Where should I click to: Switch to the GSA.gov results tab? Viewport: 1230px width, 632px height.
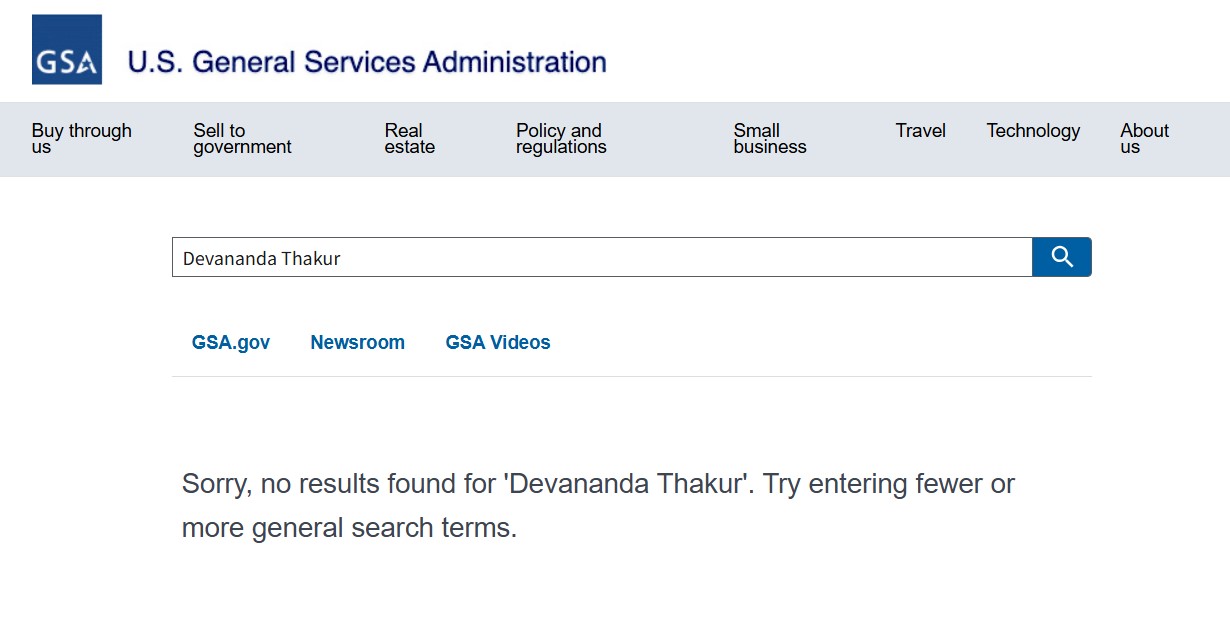pyautogui.click(x=231, y=342)
